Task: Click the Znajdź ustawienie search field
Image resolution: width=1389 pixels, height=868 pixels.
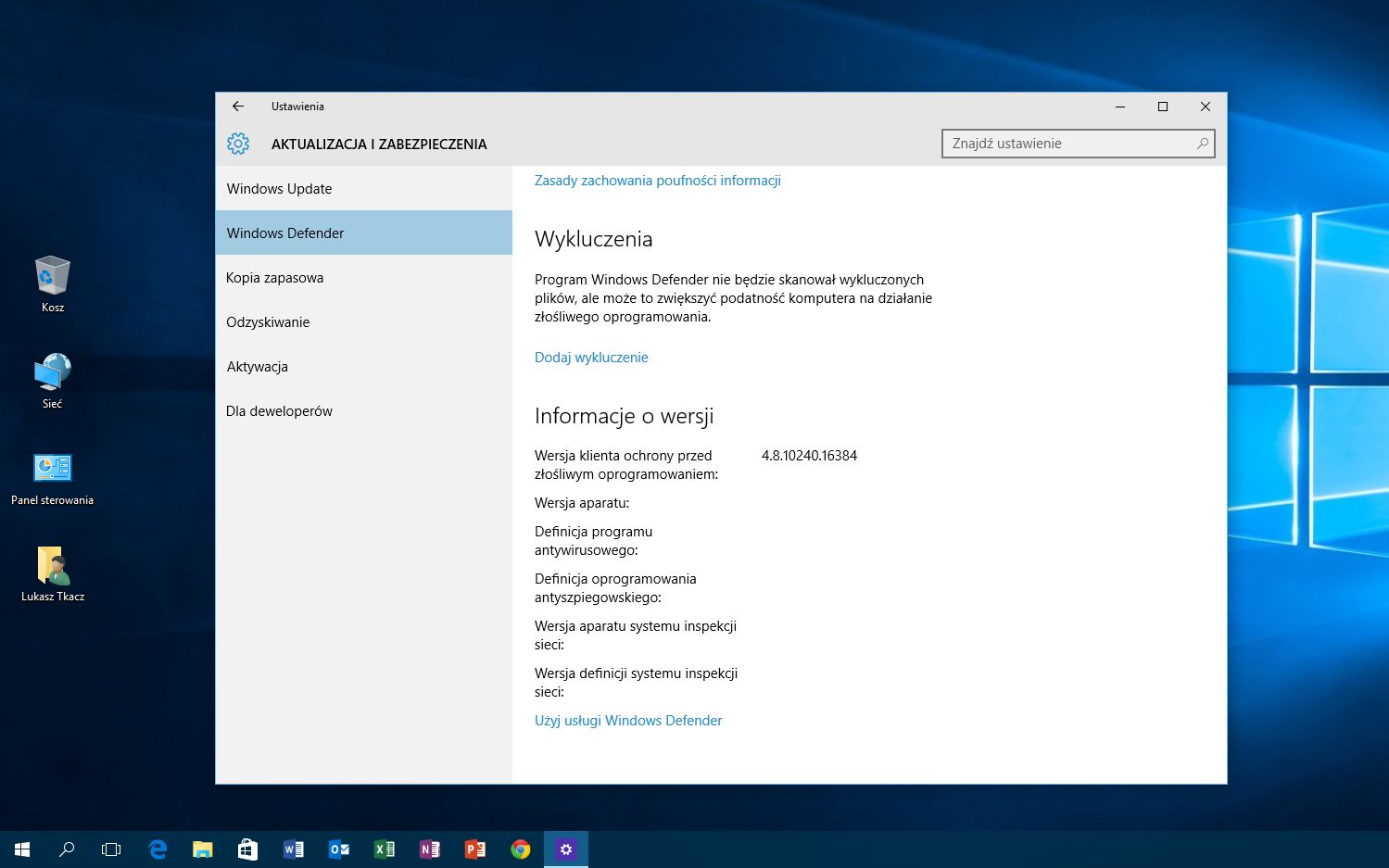Action: (1070, 144)
